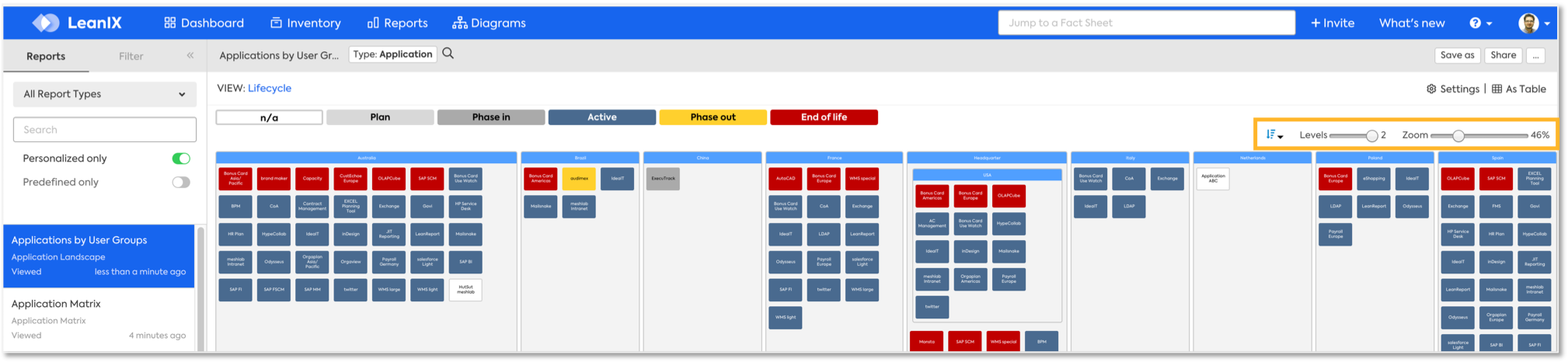1568x362 pixels.
Task: Open the sort order dropdown icon
Action: pyautogui.click(x=1274, y=135)
